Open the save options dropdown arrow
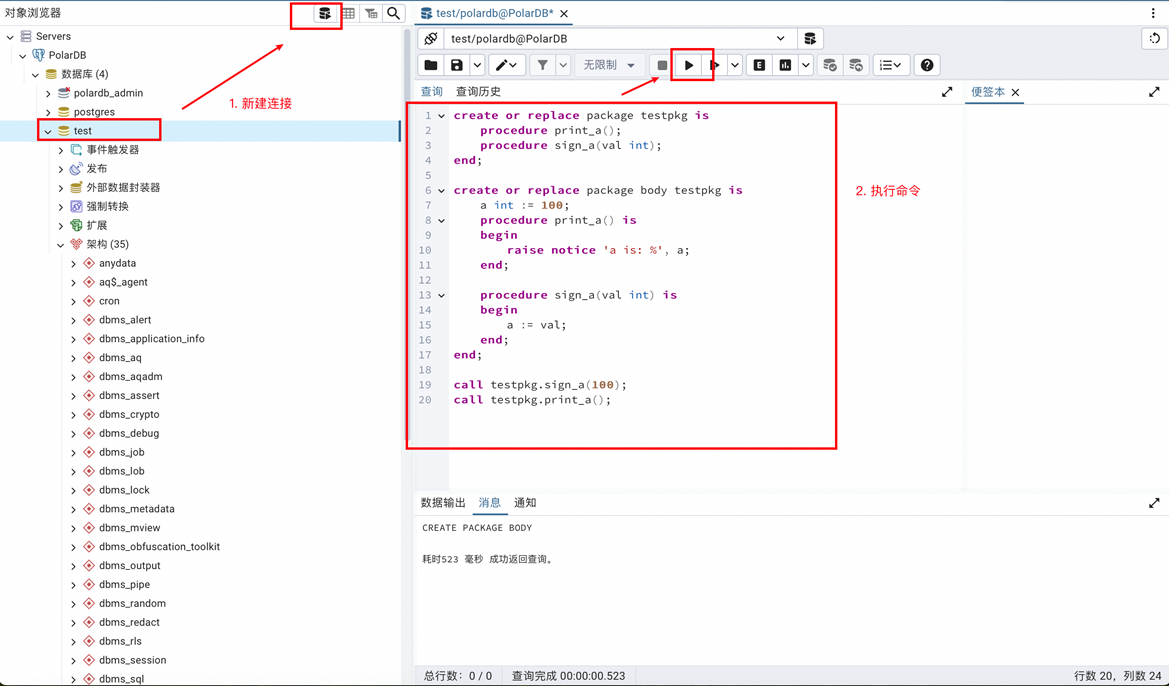This screenshot has height=686, width=1169. point(476,65)
